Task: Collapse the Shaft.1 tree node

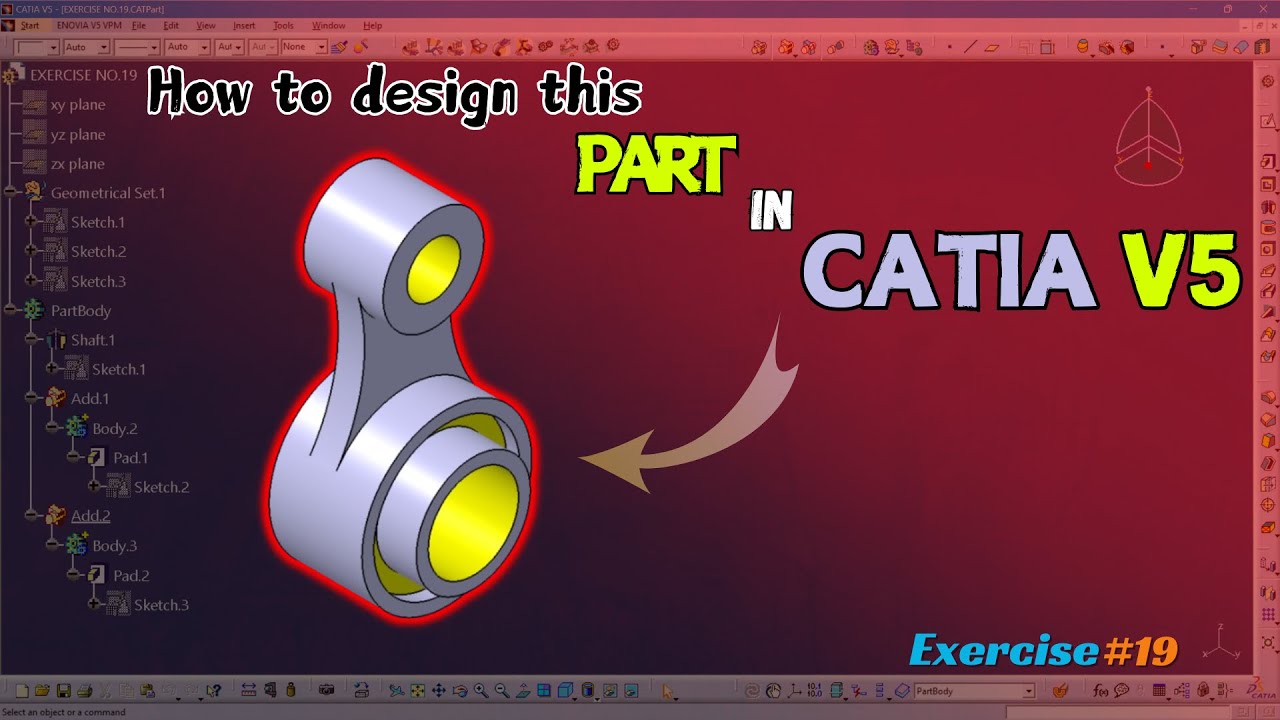Action: point(31,340)
